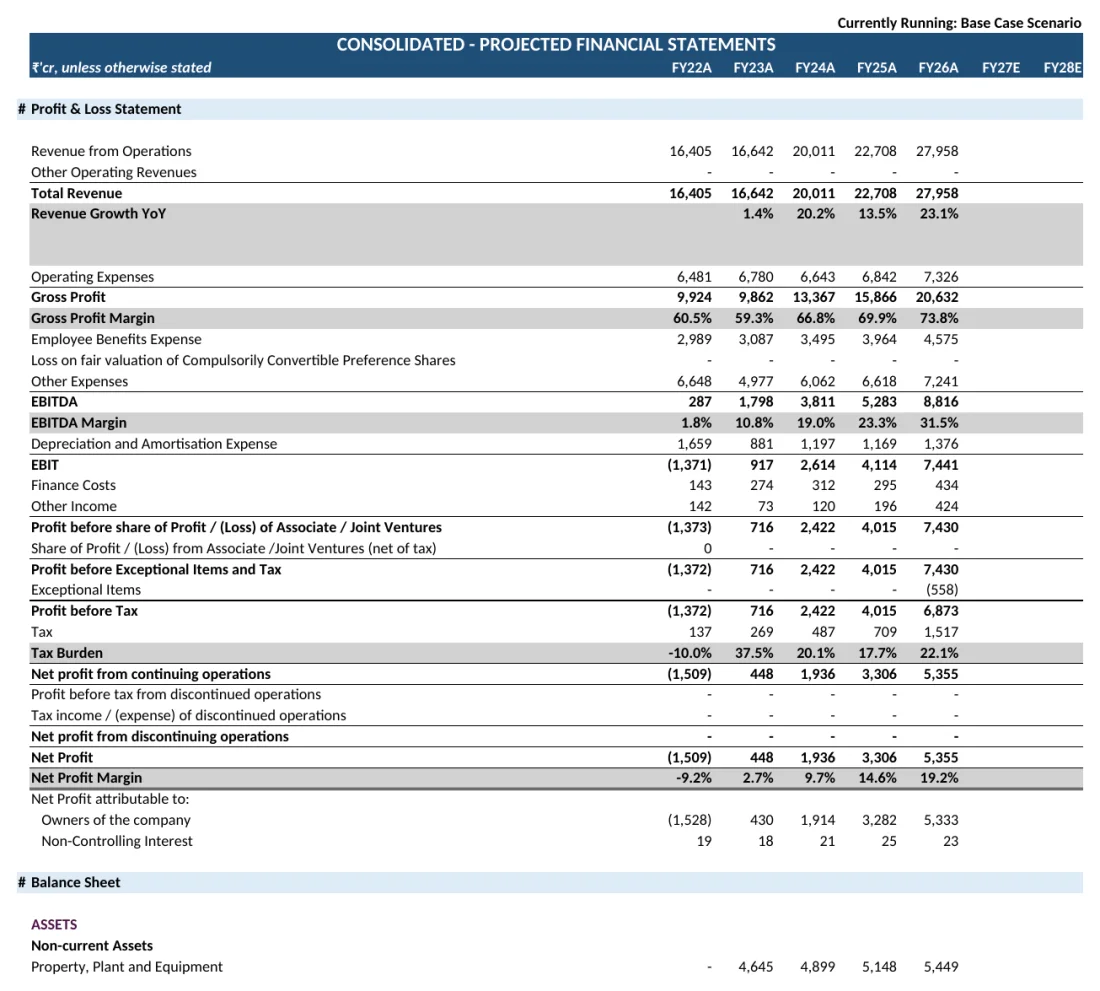Select the FY22A column header

point(691,68)
